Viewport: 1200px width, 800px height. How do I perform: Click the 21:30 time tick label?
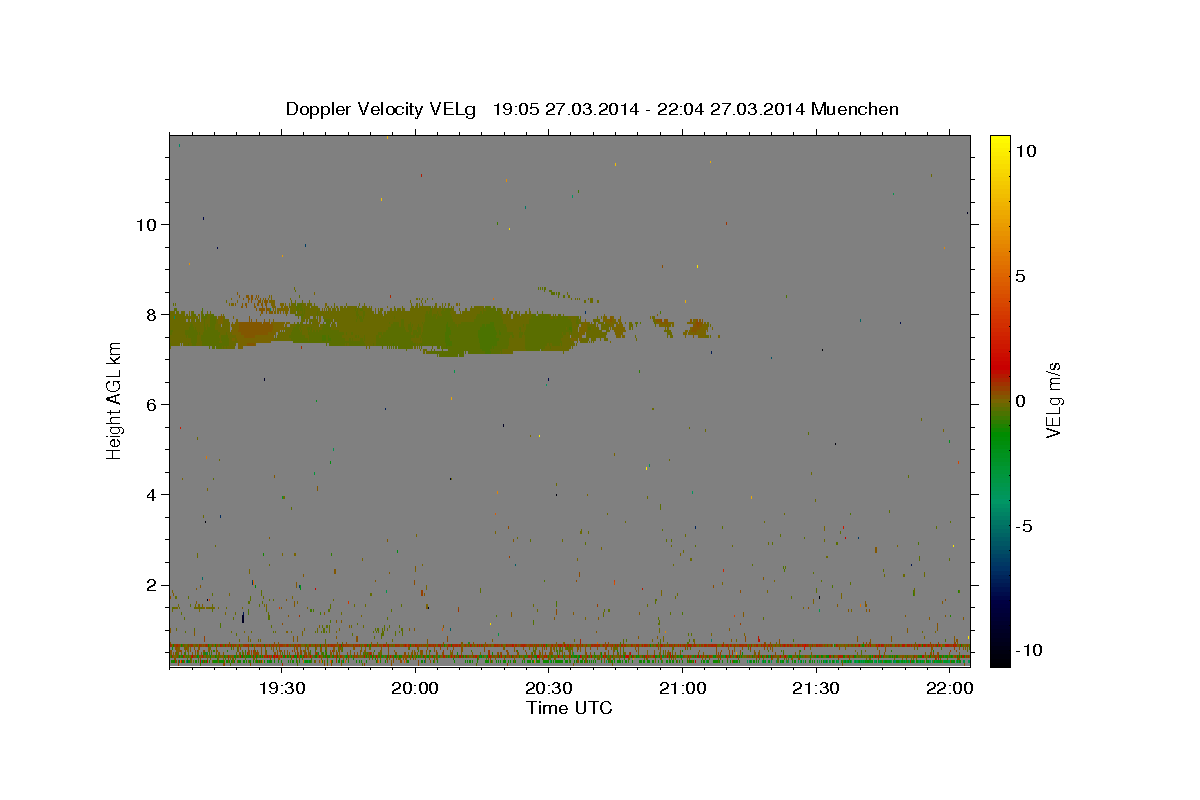815,688
